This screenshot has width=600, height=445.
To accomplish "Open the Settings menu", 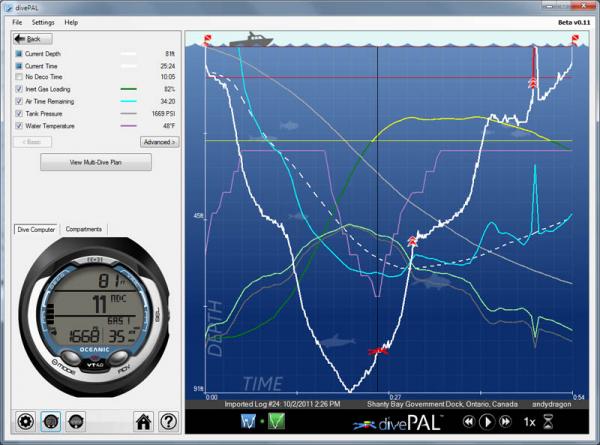I will coord(43,21).
